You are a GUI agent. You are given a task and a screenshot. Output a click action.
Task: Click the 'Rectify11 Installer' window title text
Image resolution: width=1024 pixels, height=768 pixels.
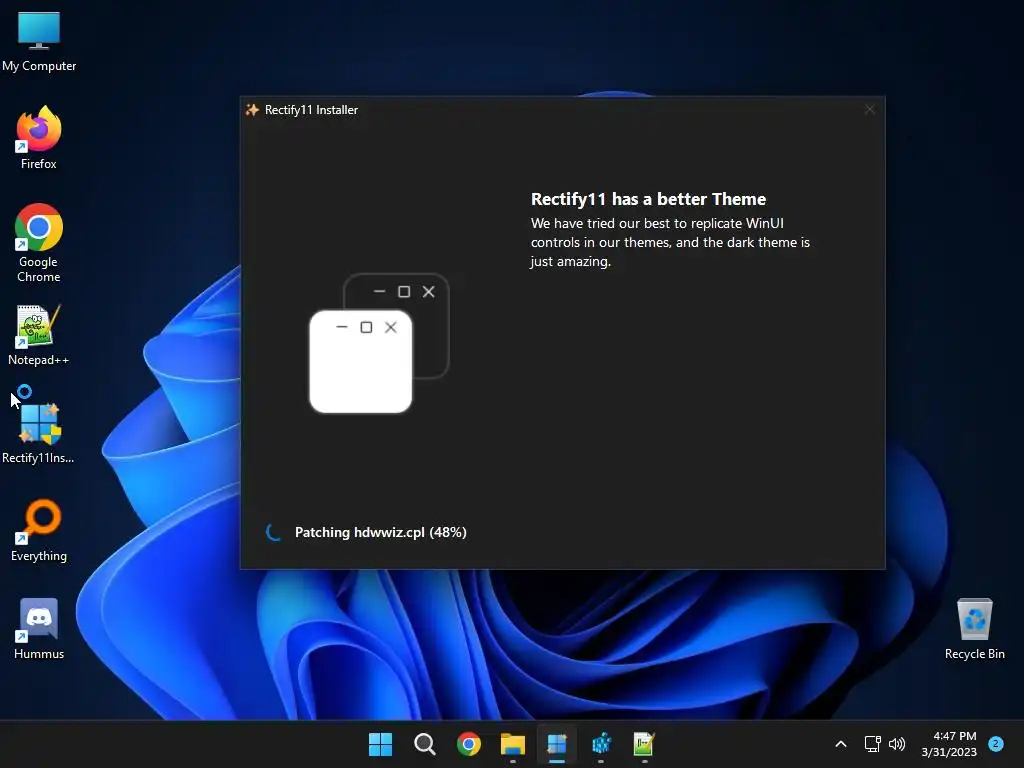point(312,110)
